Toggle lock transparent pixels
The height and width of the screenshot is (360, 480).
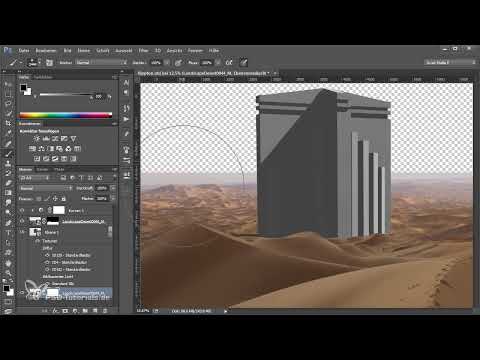pos(39,199)
